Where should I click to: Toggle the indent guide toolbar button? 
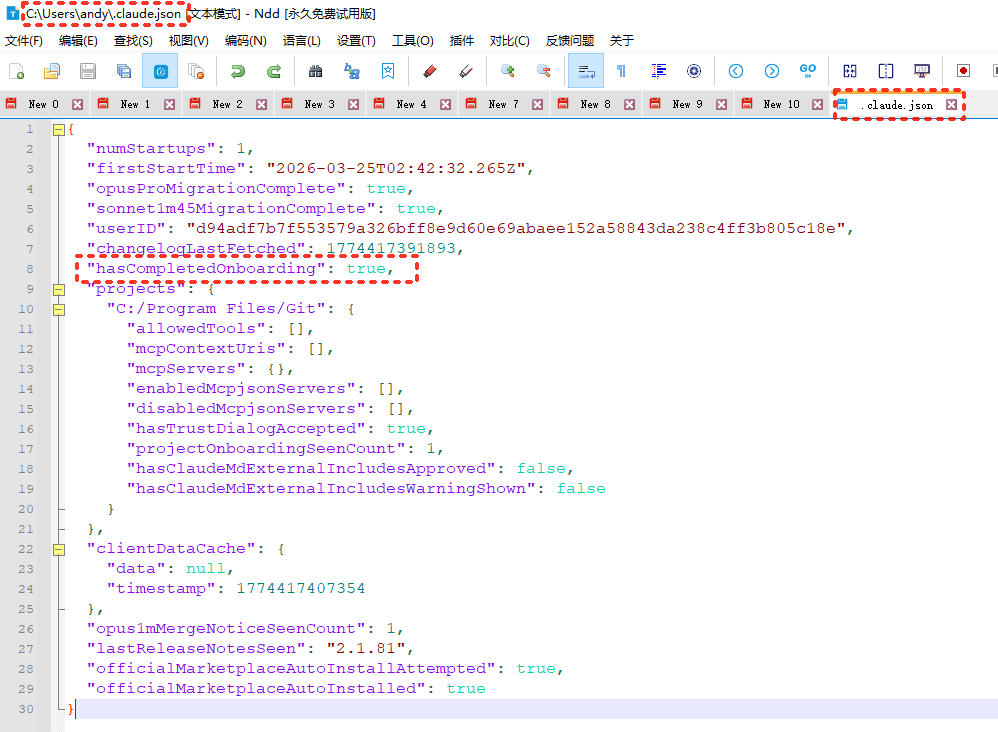pos(658,71)
